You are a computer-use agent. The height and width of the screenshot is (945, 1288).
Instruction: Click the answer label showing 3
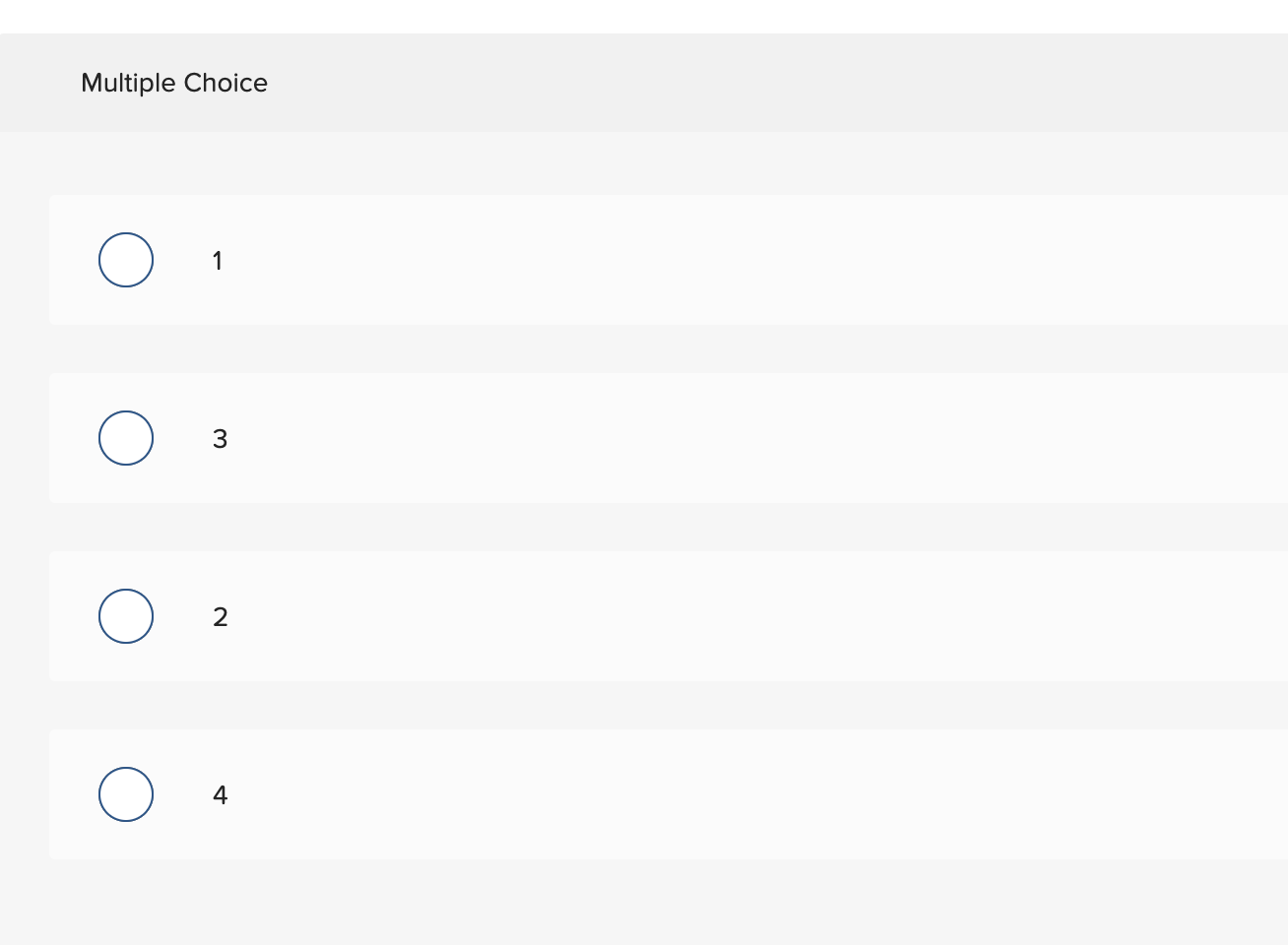pyautogui.click(x=220, y=438)
